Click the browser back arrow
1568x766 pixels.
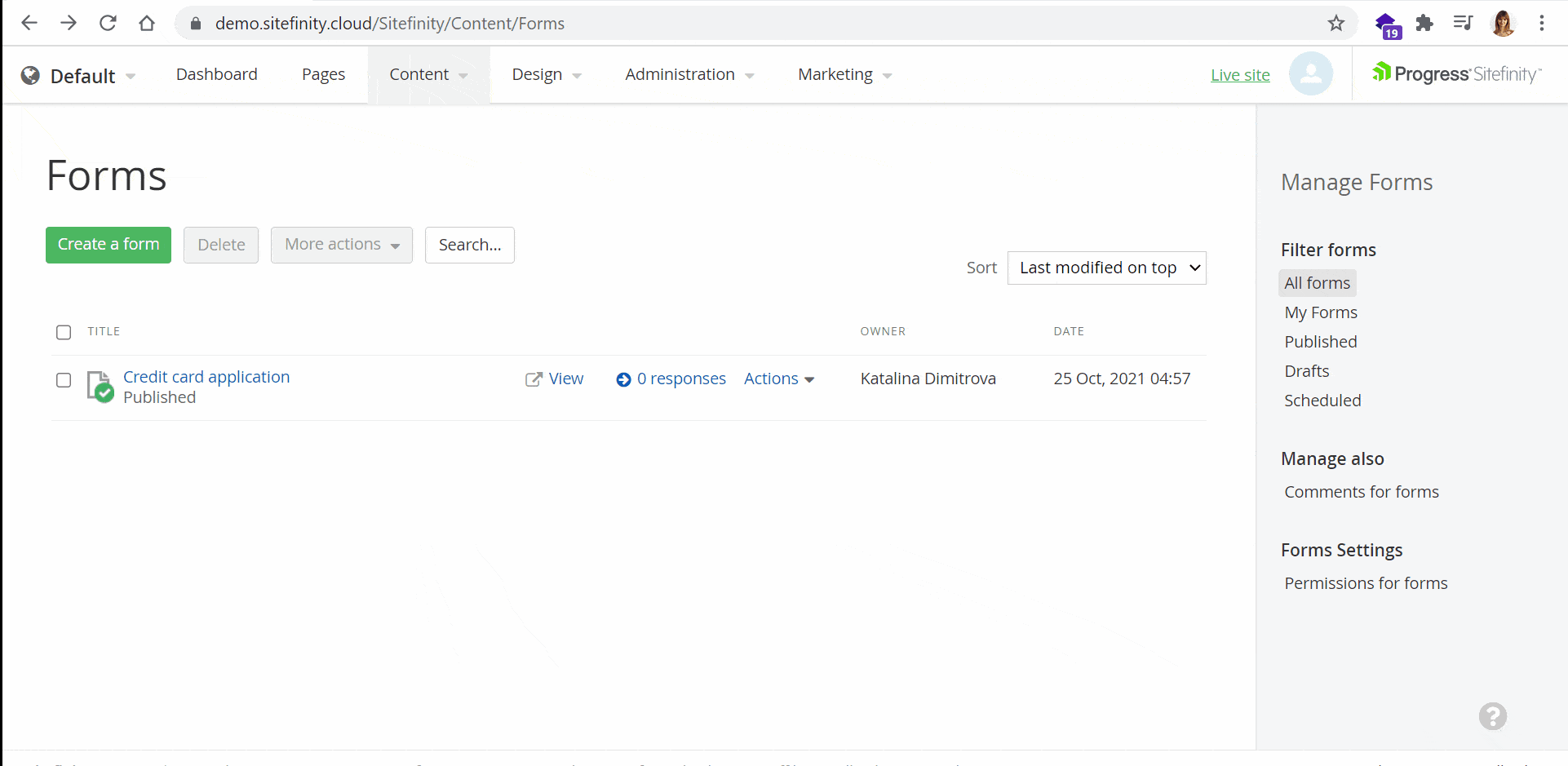[29, 23]
